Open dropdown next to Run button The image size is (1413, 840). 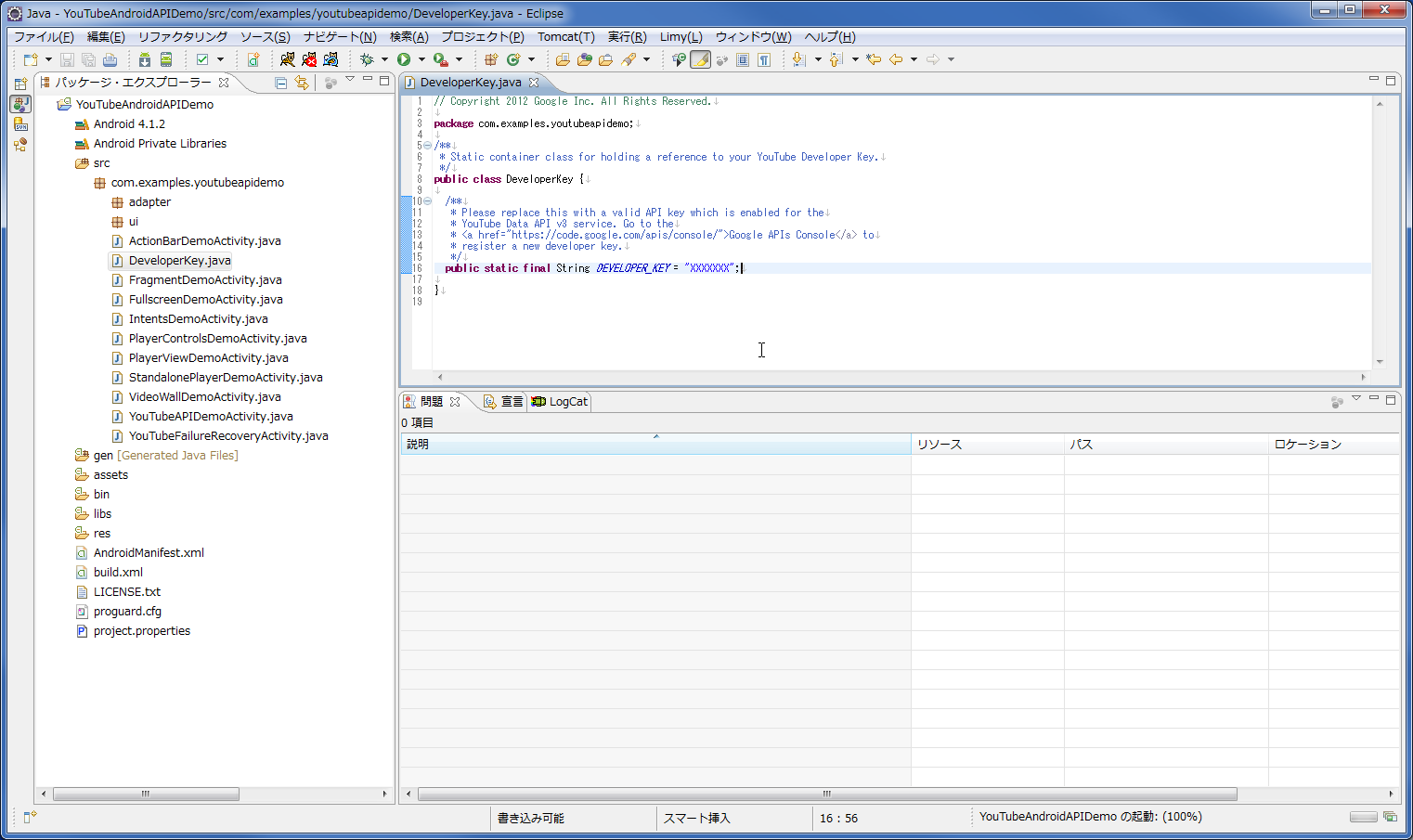[421, 59]
